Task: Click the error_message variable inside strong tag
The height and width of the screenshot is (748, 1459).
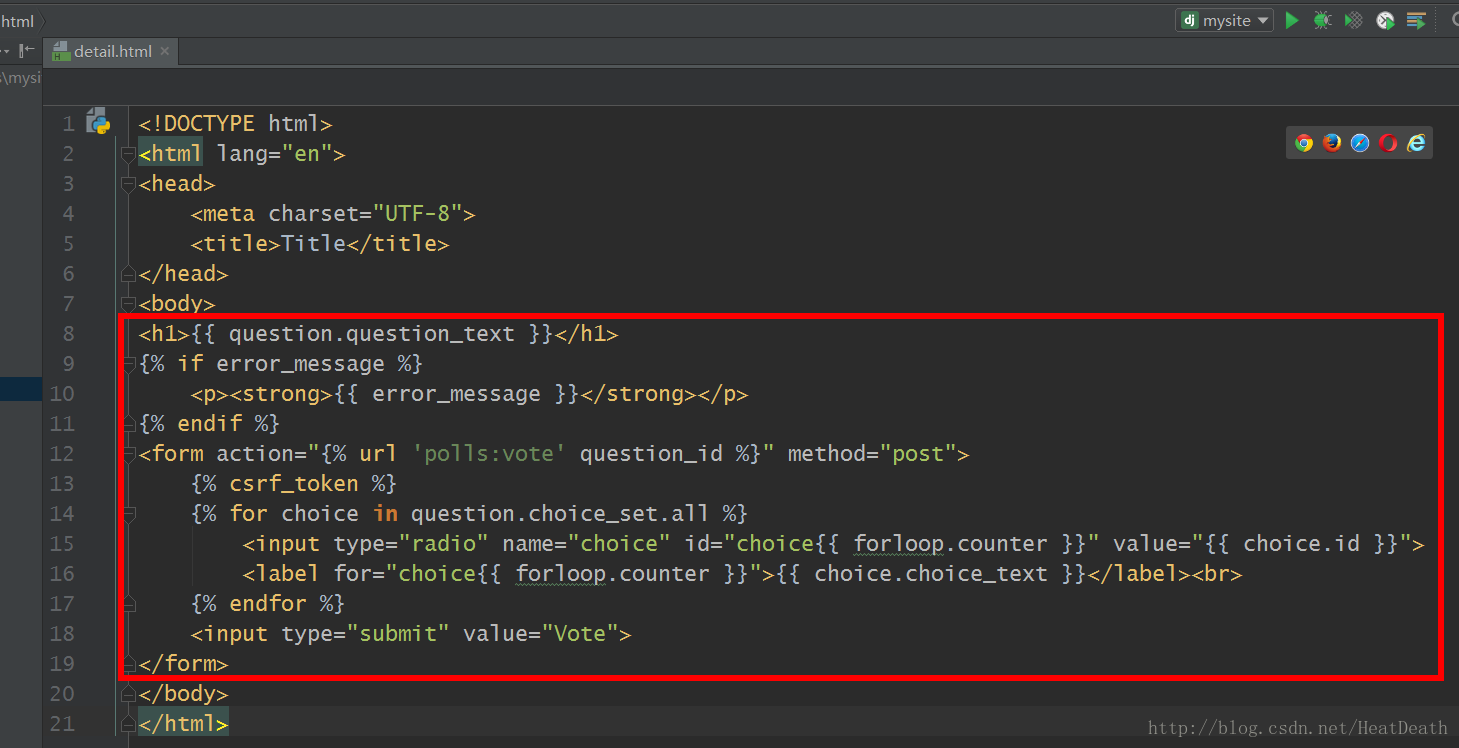Action: (x=456, y=394)
